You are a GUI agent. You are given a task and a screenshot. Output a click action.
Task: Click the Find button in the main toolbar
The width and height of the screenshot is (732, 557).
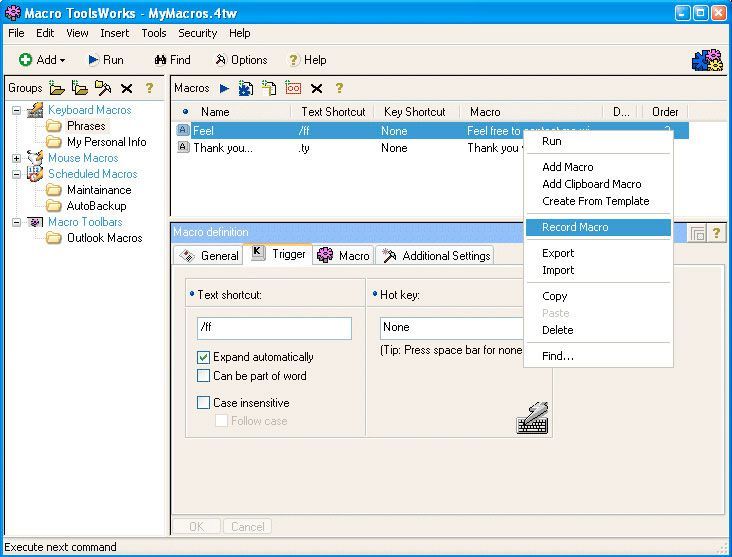[x=172, y=60]
